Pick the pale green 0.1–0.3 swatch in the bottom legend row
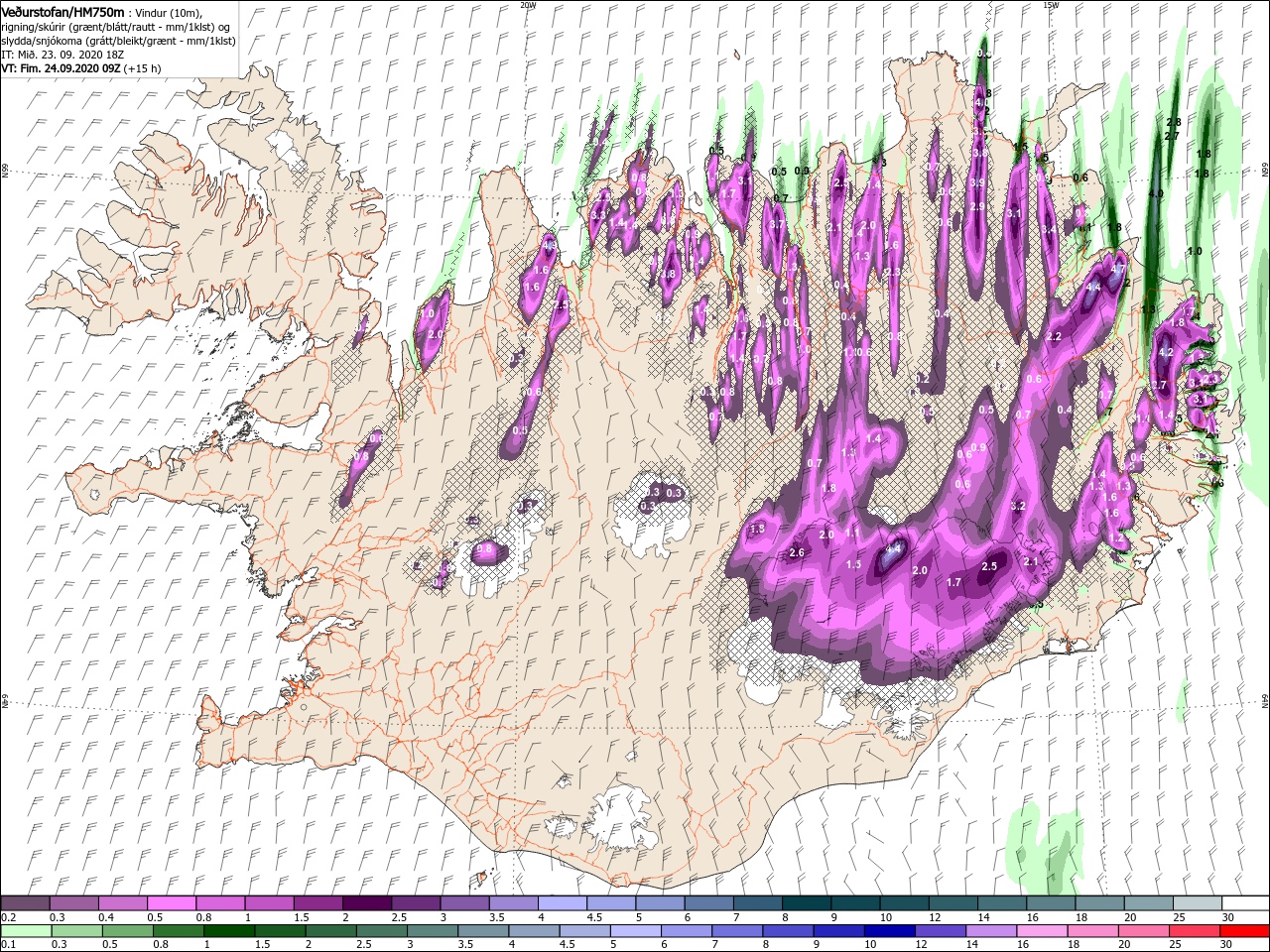Viewport: 1270px width, 952px height. click(26, 931)
